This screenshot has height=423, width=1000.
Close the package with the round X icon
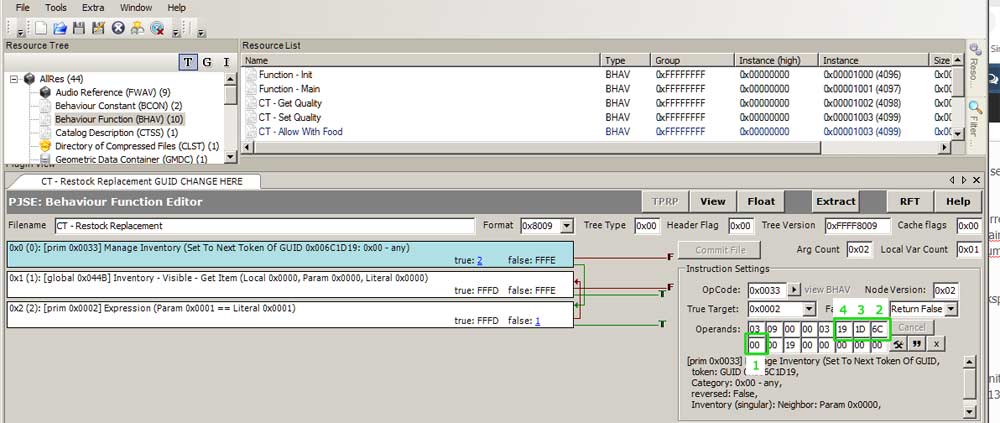[118, 28]
